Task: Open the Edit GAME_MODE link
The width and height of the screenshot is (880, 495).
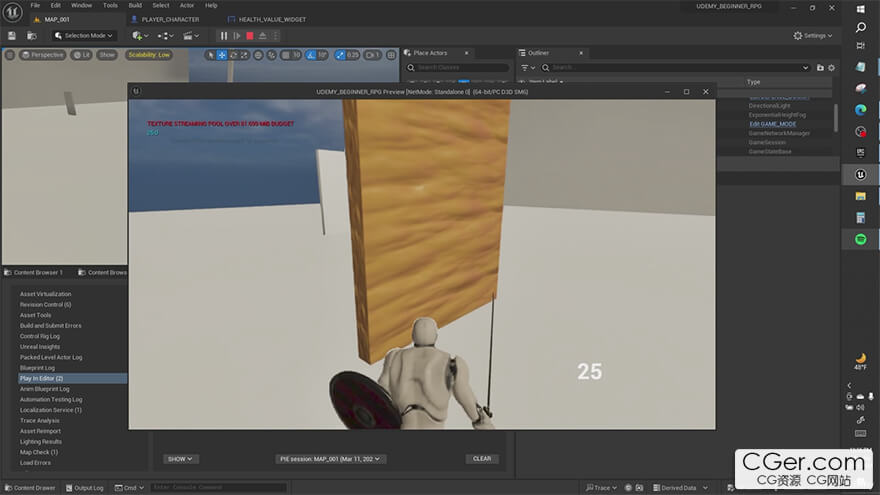Action: click(772, 124)
